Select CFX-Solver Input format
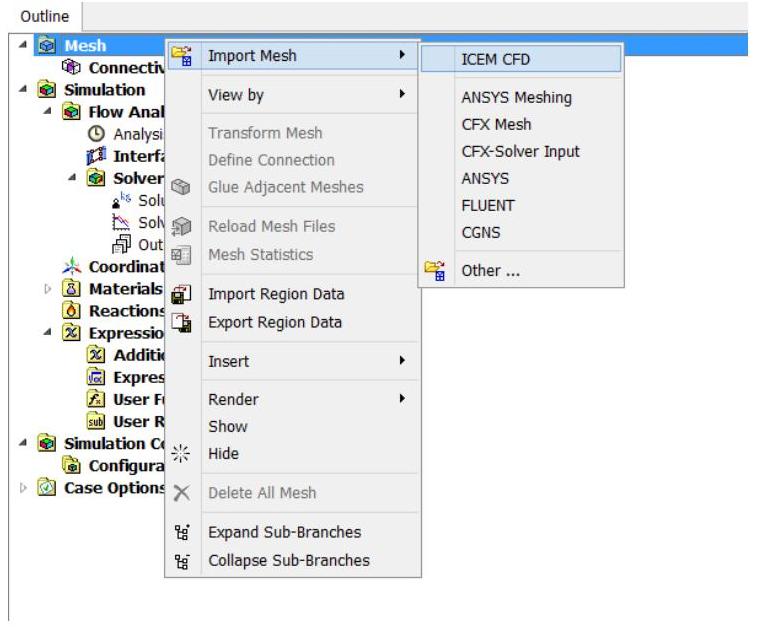 tap(521, 151)
